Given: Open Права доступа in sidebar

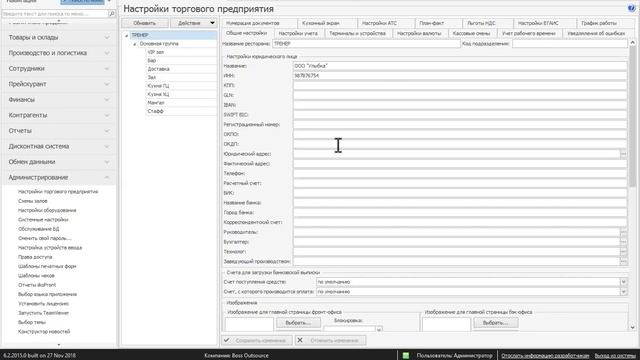Looking at the screenshot, I should 35,258.
